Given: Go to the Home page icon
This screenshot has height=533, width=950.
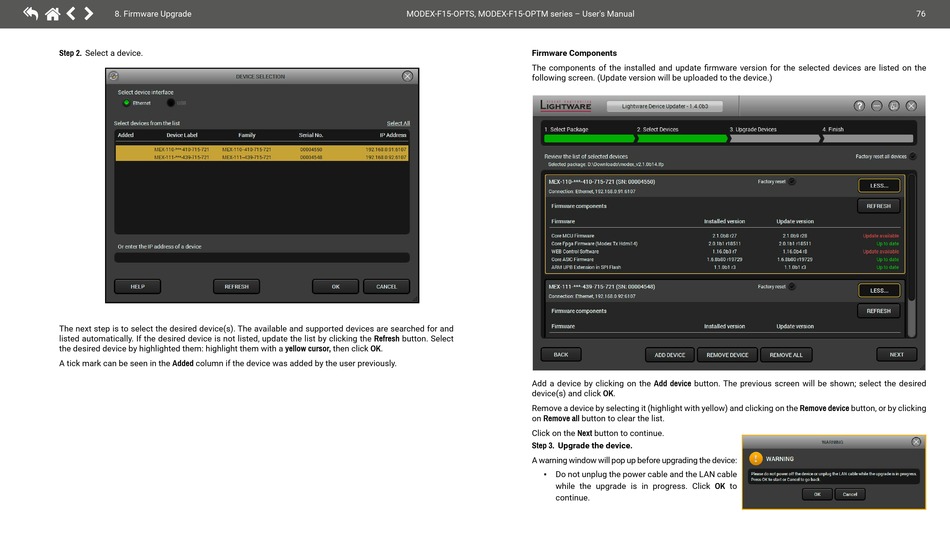Looking at the screenshot, I should coord(52,14).
